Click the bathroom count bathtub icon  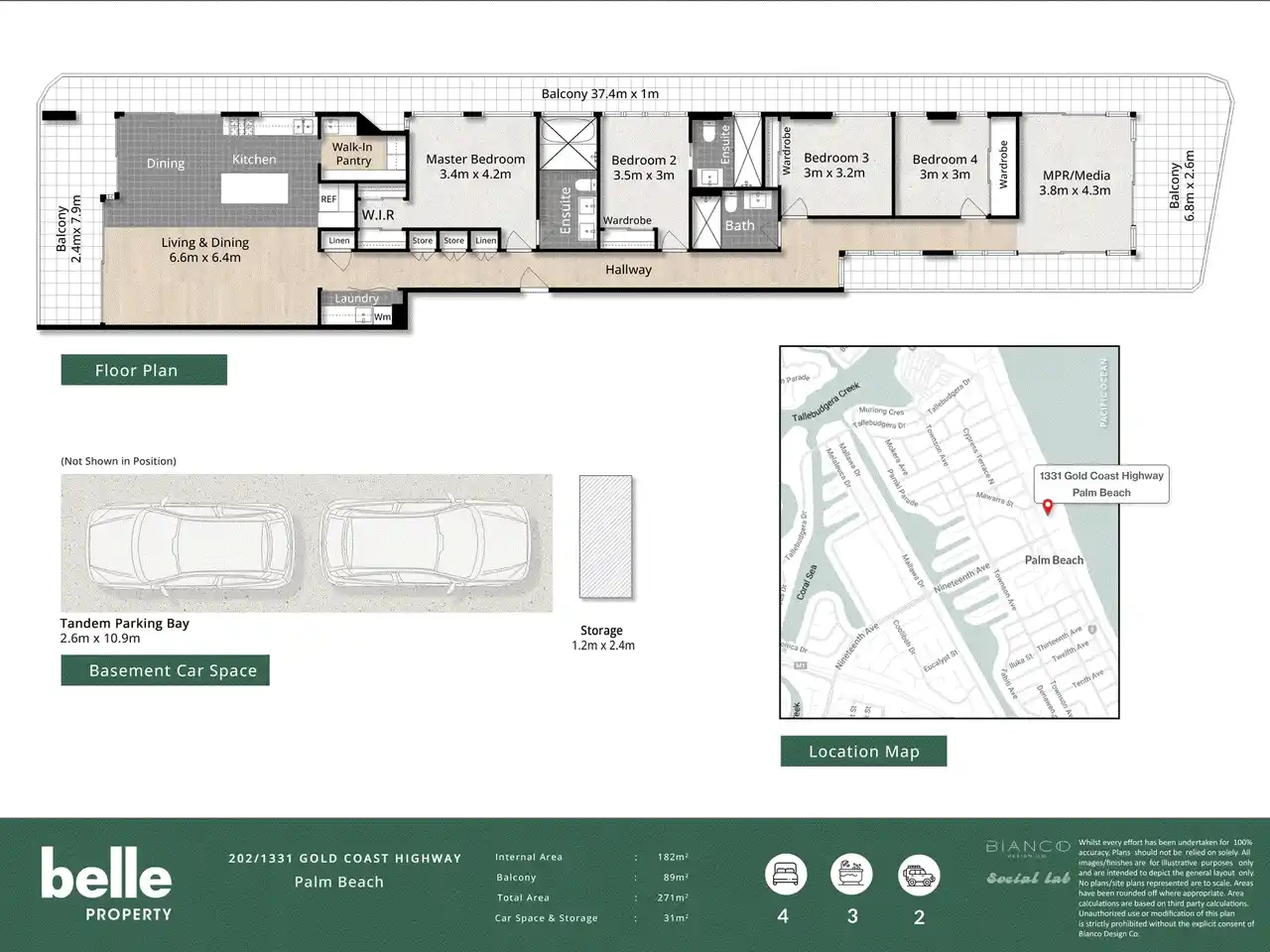pyautogui.click(x=851, y=875)
